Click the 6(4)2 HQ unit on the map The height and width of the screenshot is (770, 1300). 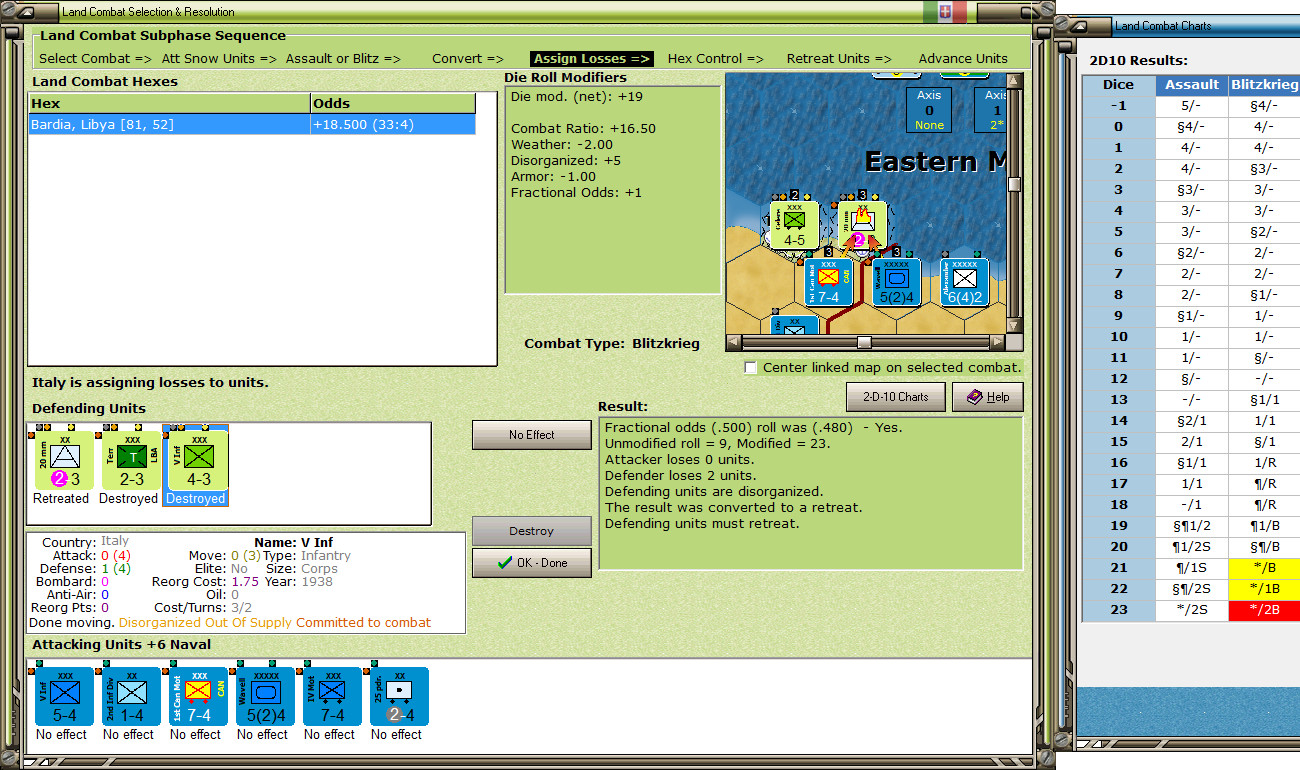(964, 282)
